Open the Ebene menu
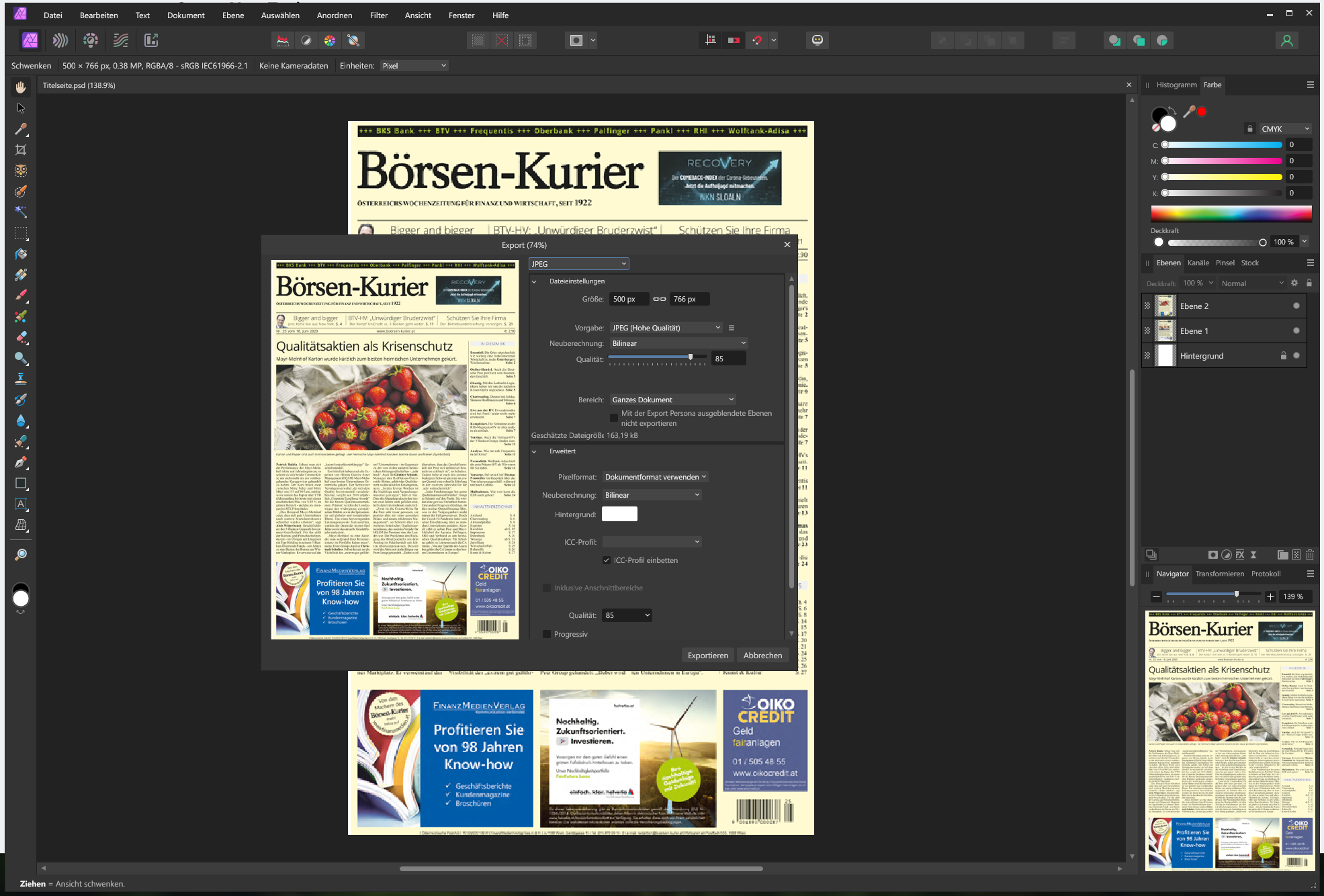 (233, 15)
